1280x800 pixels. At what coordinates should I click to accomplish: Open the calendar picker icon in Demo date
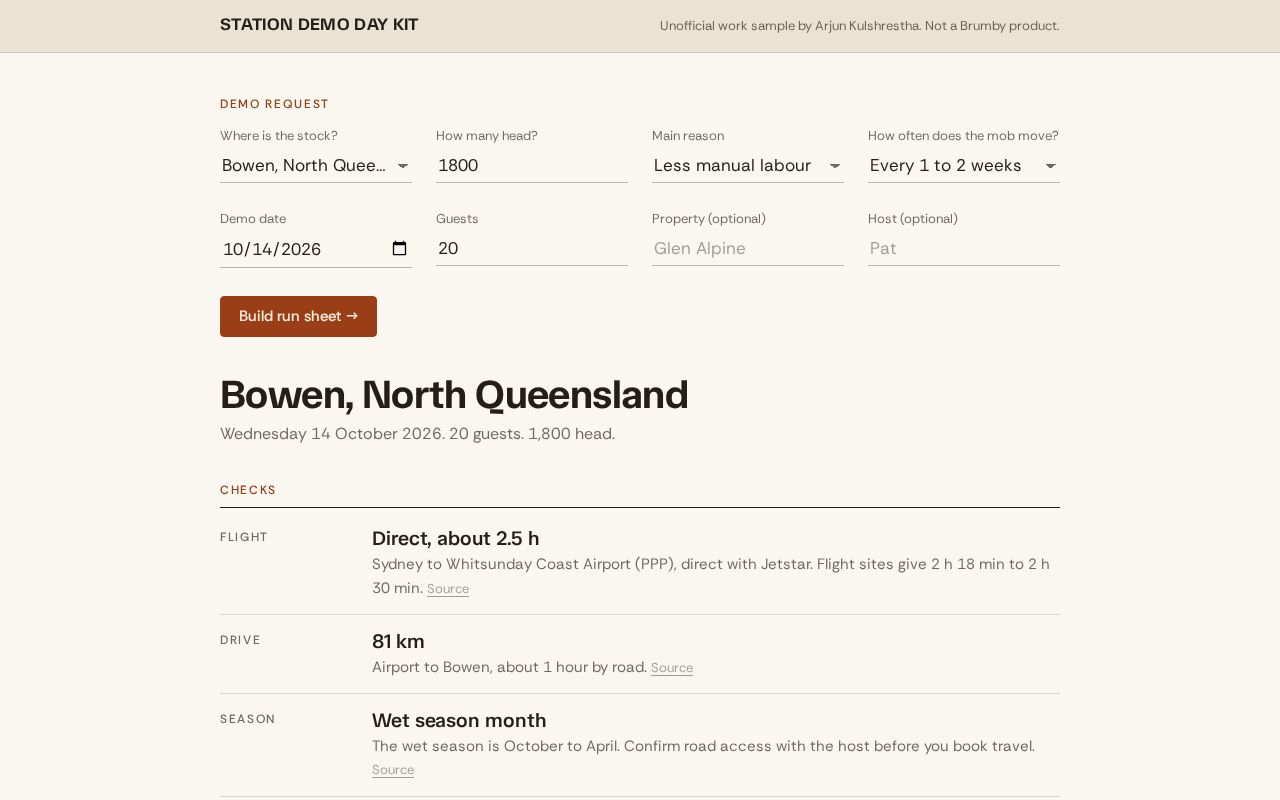(400, 249)
